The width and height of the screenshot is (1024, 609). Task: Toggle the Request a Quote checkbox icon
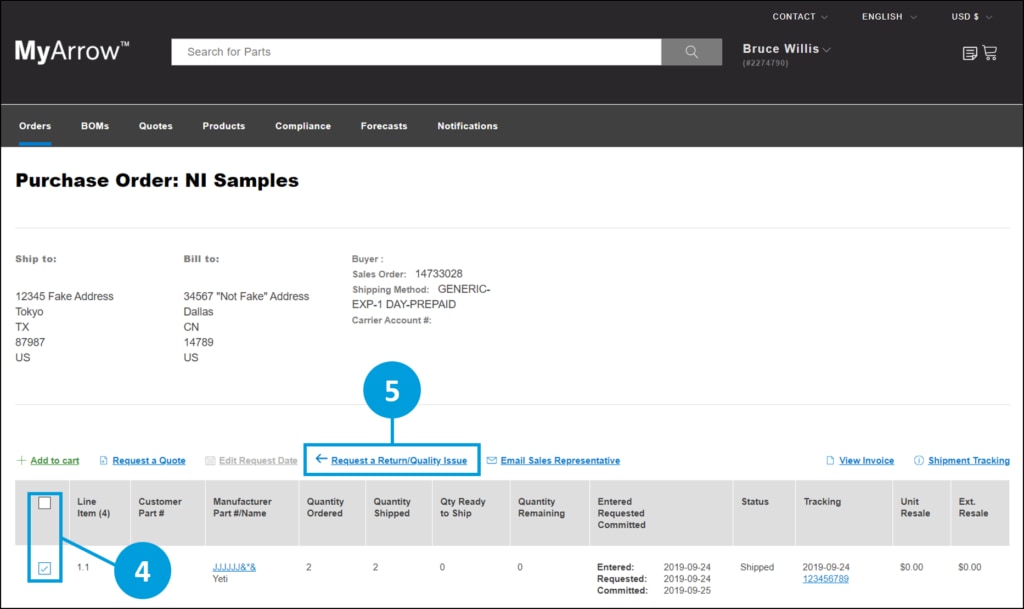[103, 460]
